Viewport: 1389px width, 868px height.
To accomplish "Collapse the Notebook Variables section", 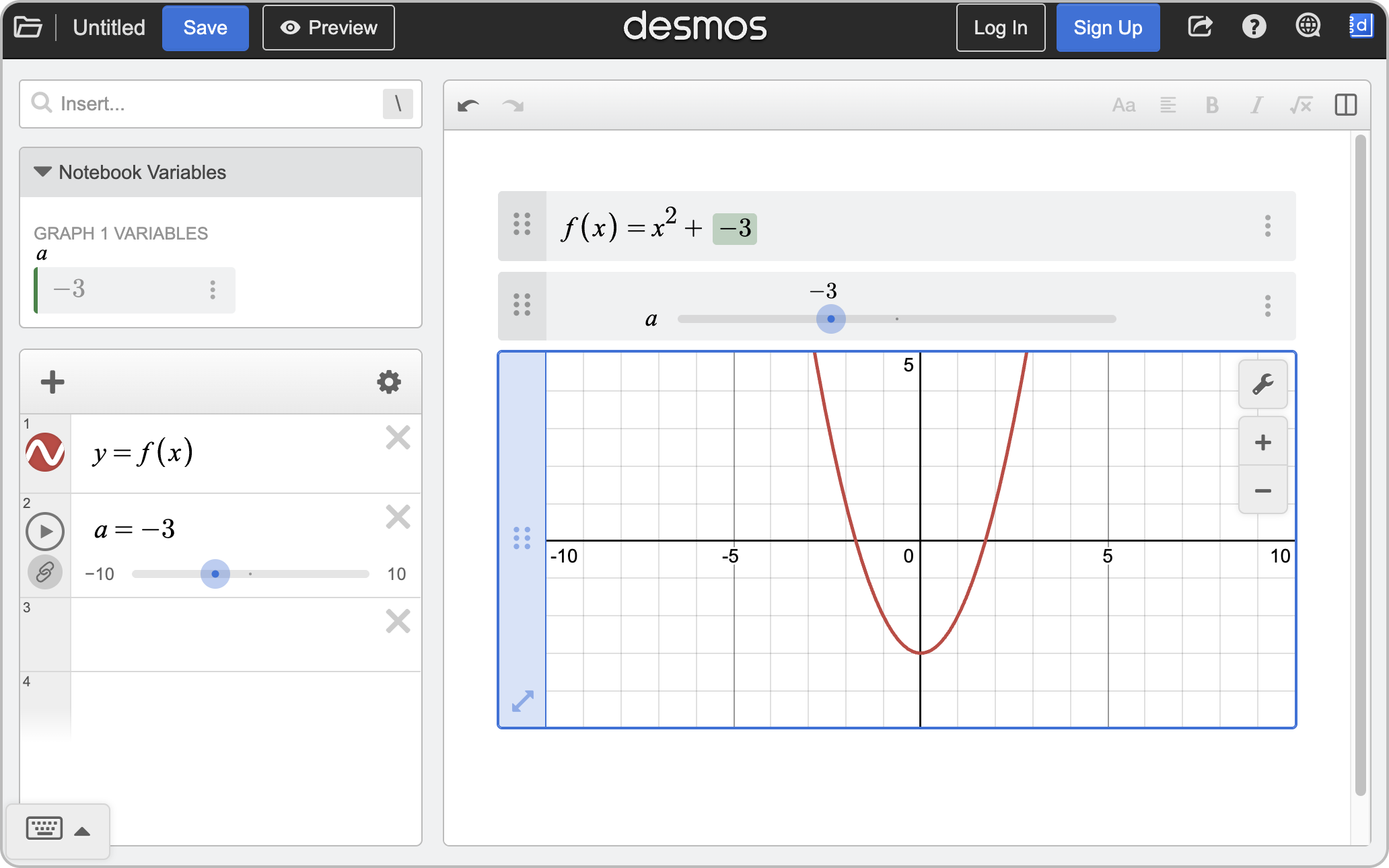I will (x=42, y=172).
